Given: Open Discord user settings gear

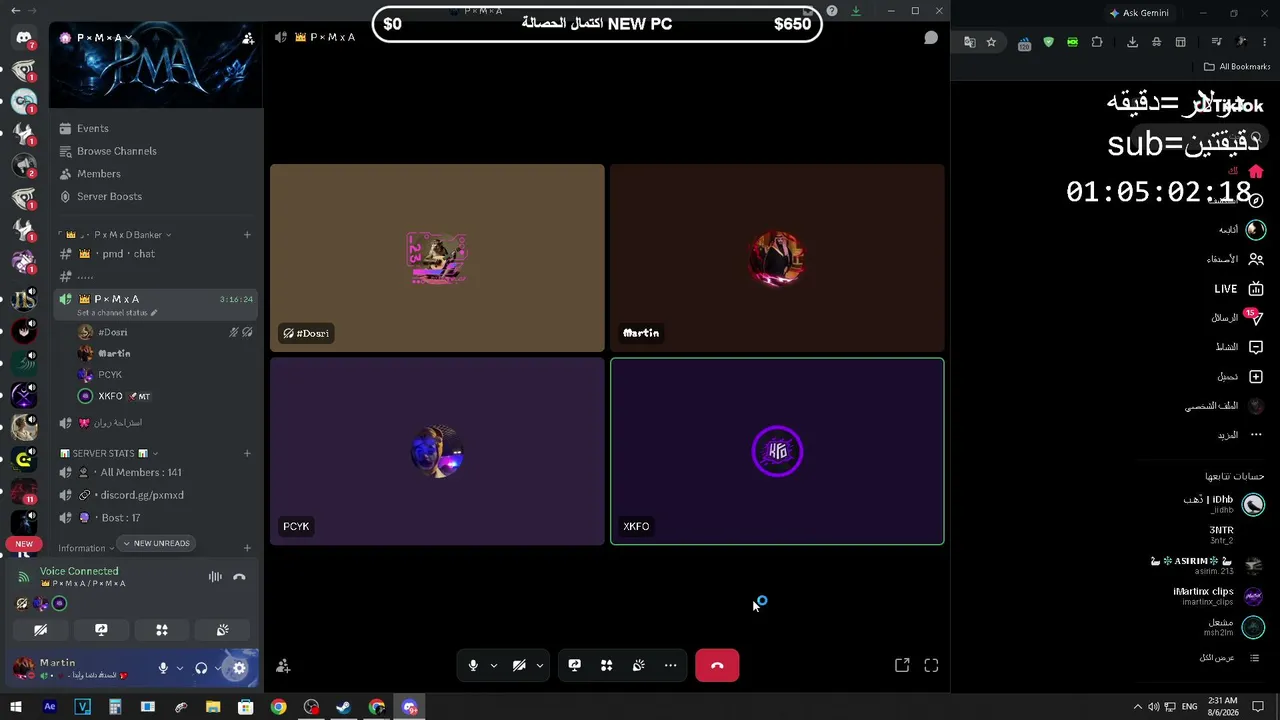Looking at the screenshot, I should tap(239, 668).
